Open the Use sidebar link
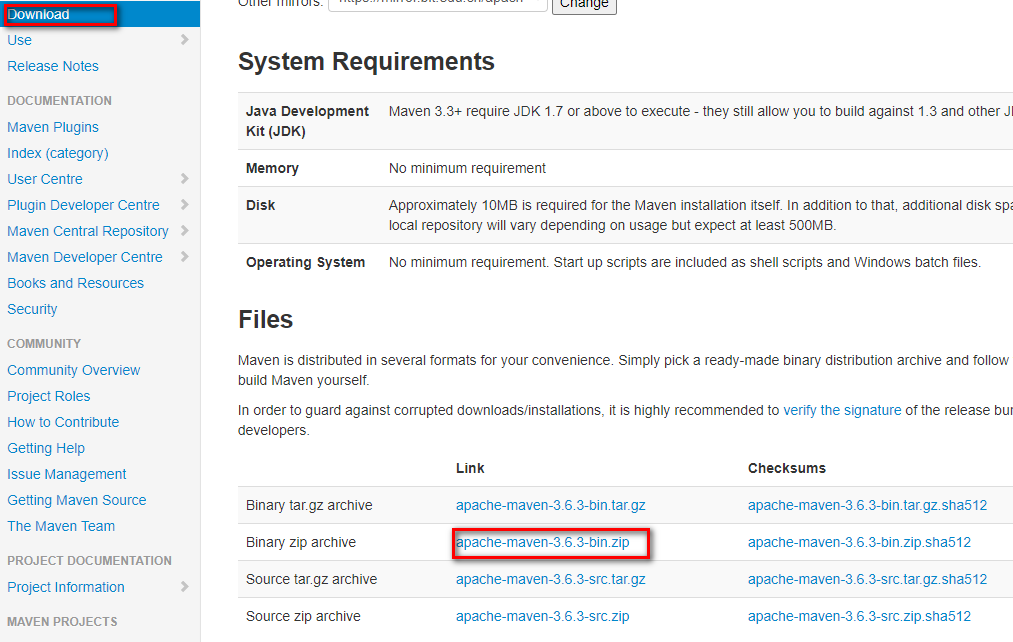The image size is (1013, 642). (x=19, y=40)
